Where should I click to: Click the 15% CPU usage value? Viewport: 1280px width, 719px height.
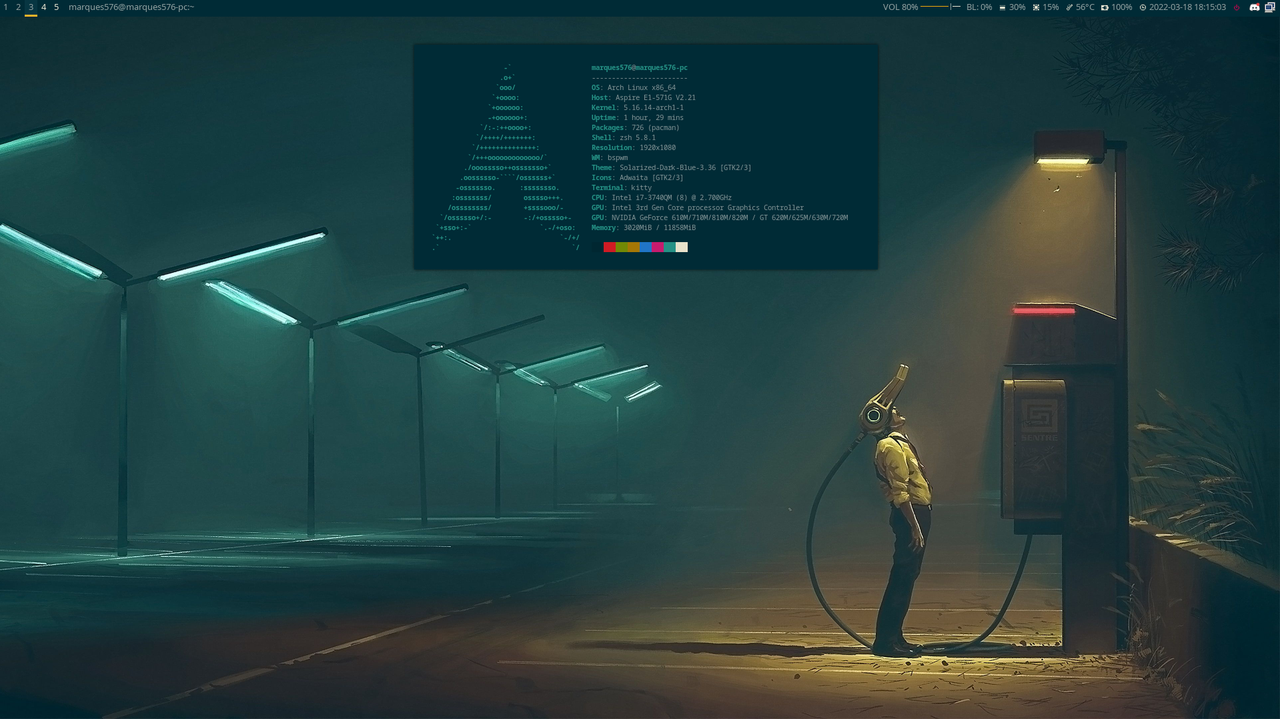tap(1051, 7)
